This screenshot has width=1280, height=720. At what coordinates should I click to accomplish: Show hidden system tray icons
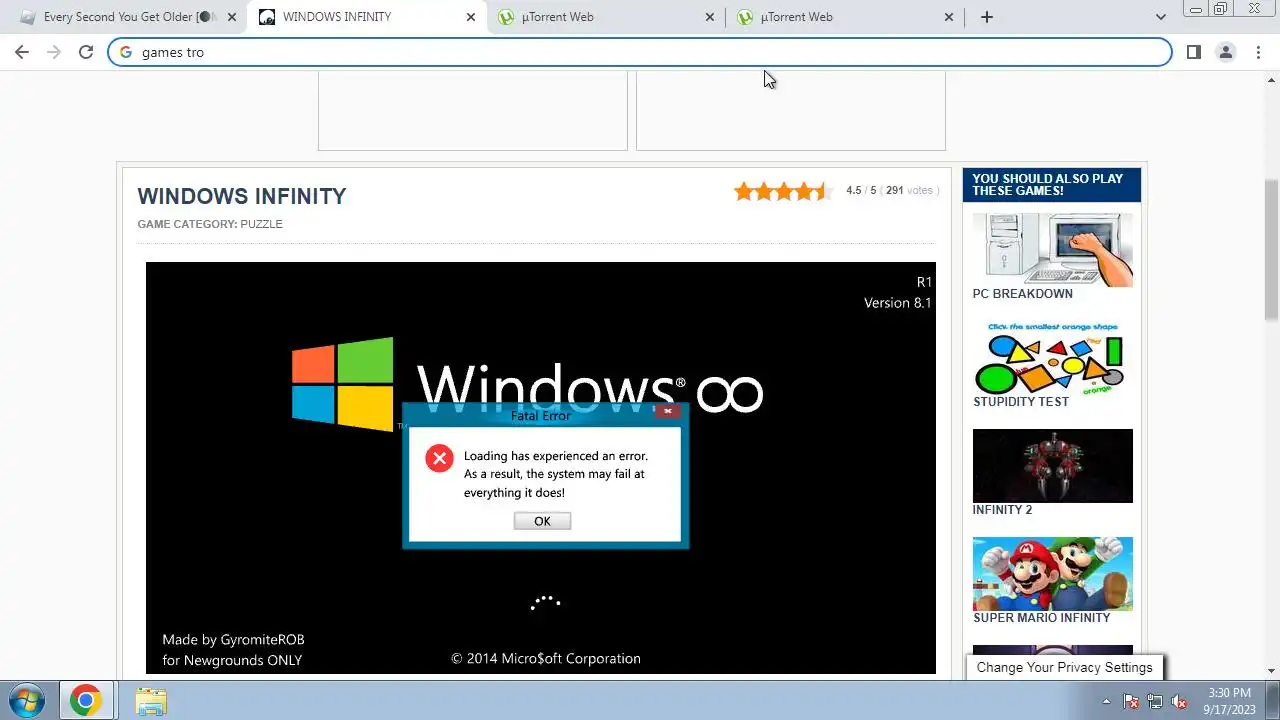point(1107,701)
